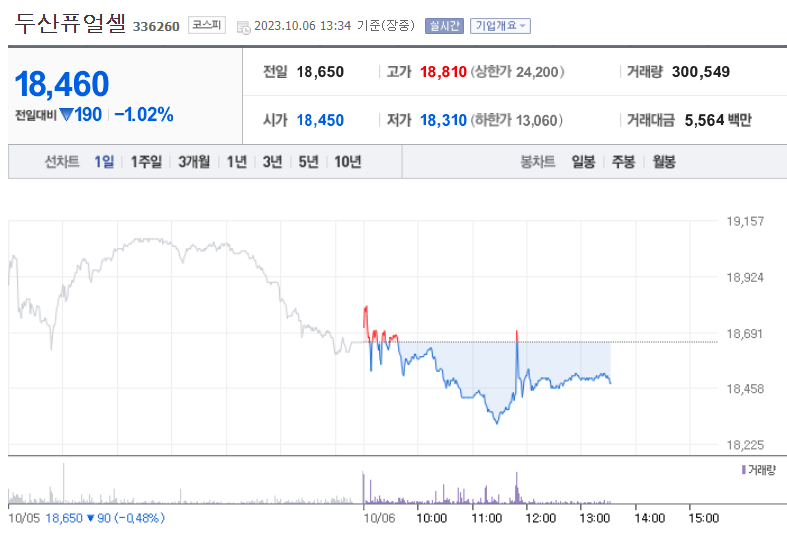Click the 두산퓨얼셀 stock name heading

[x=70, y=24]
